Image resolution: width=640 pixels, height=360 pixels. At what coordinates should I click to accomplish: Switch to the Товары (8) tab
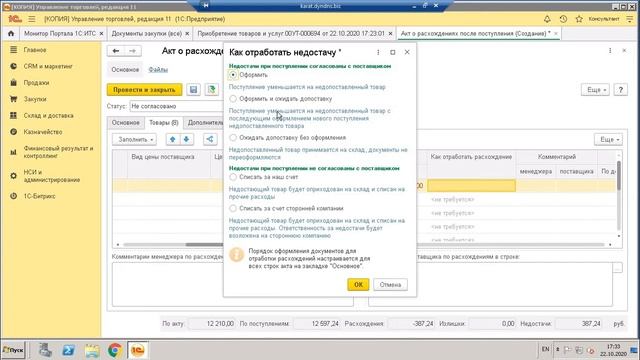tap(164, 122)
